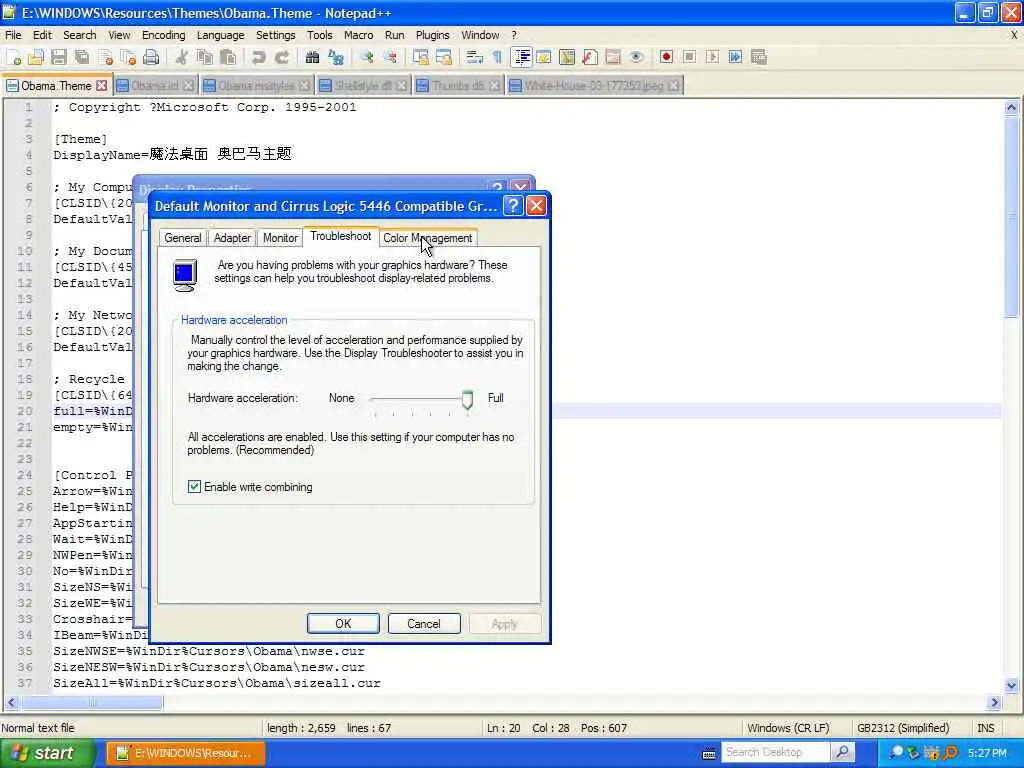This screenshot has height=768, width=1024.
Task: Click the Save toolbar icon
Action: click(x=59, y=57)
